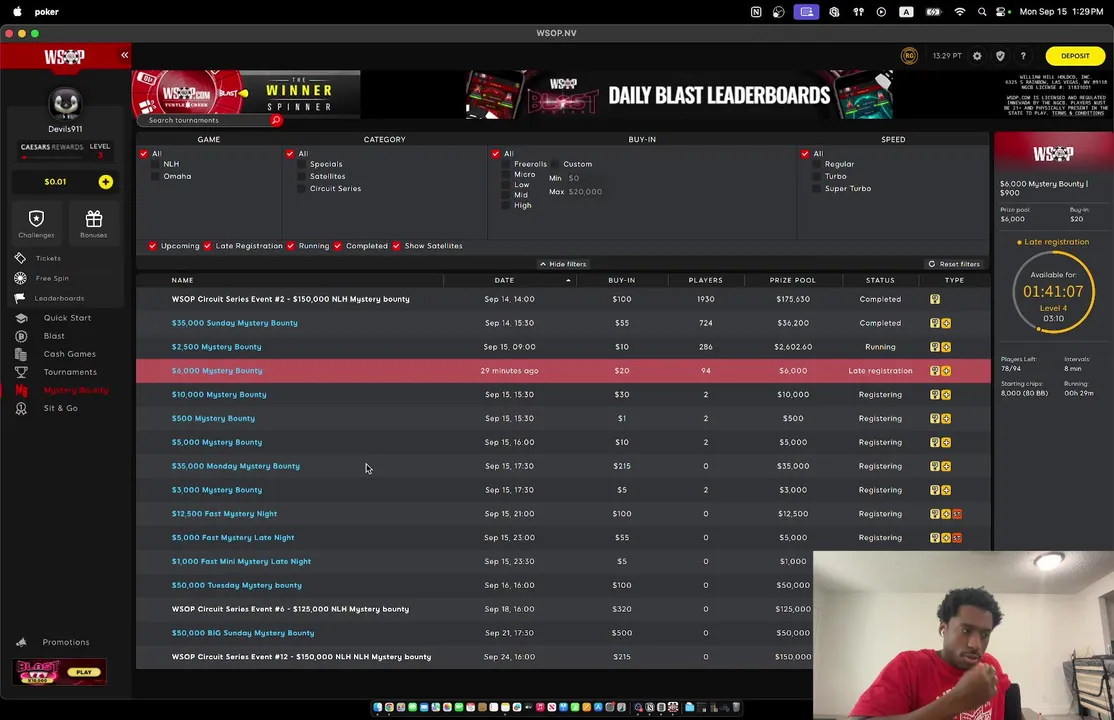Open Spotlight search in menu bar

click(x=981, y=11)
